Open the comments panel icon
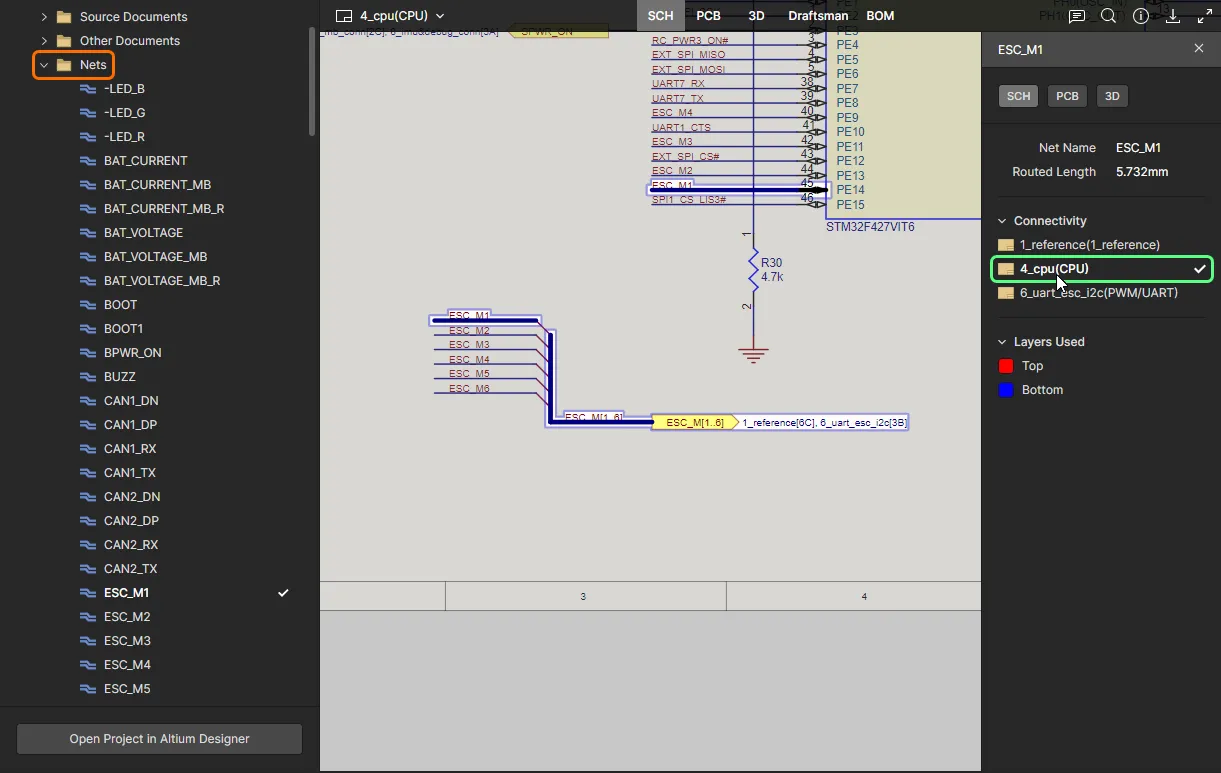 pos(1076,16)
